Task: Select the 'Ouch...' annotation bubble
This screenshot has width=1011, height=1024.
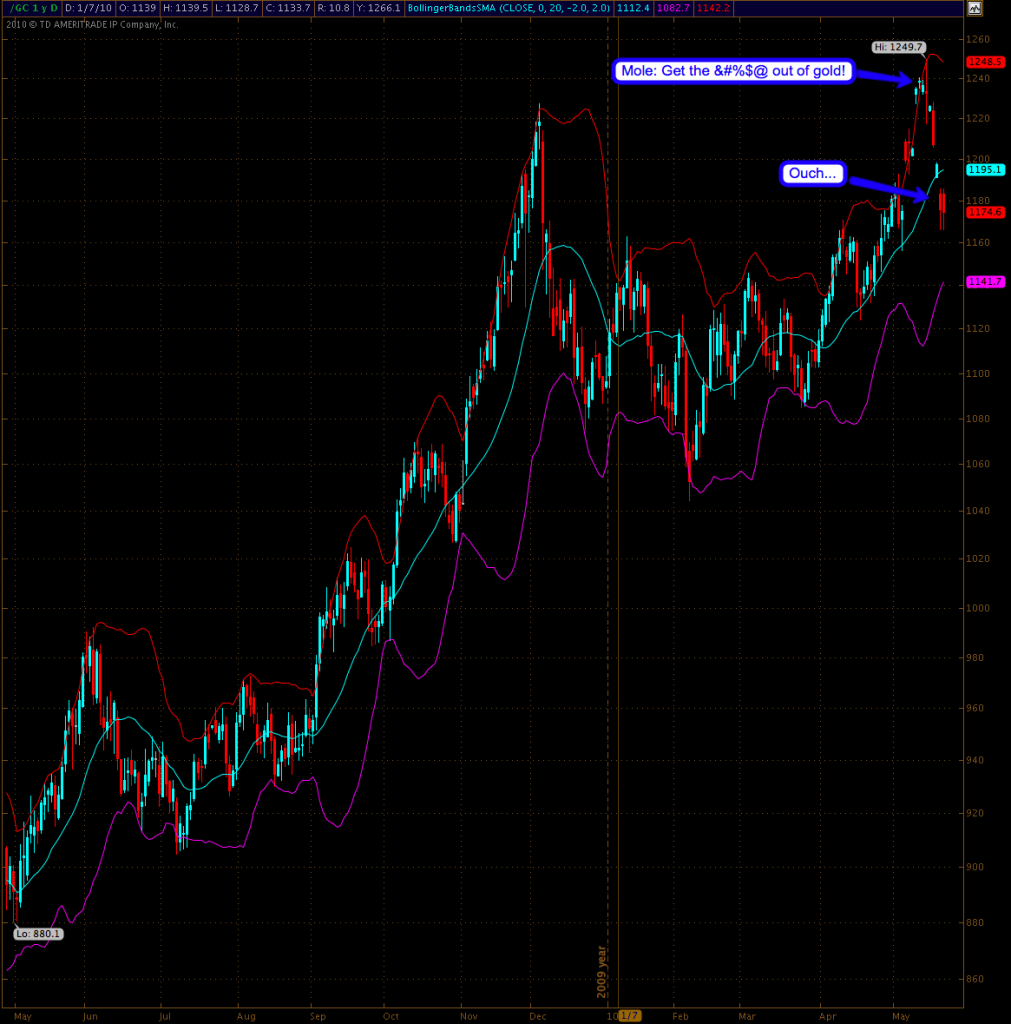Action: coord(812,174)
